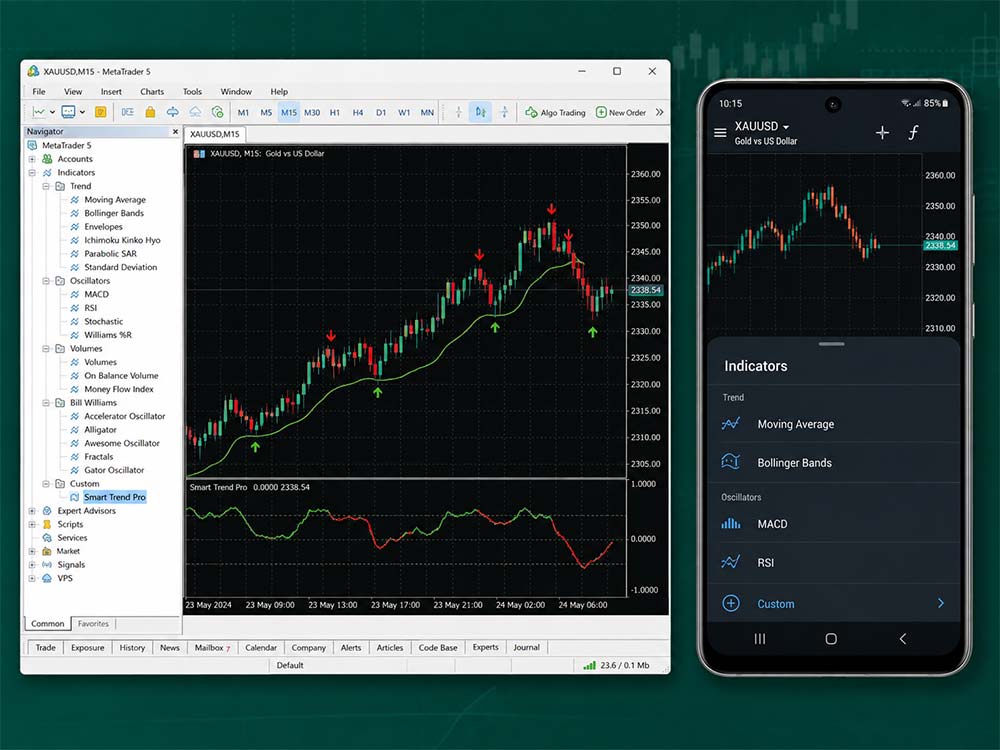Switch to D1 timeframe
This screenshot has height=750, width=1000.
pyautogui.click(x=381, y=112)
